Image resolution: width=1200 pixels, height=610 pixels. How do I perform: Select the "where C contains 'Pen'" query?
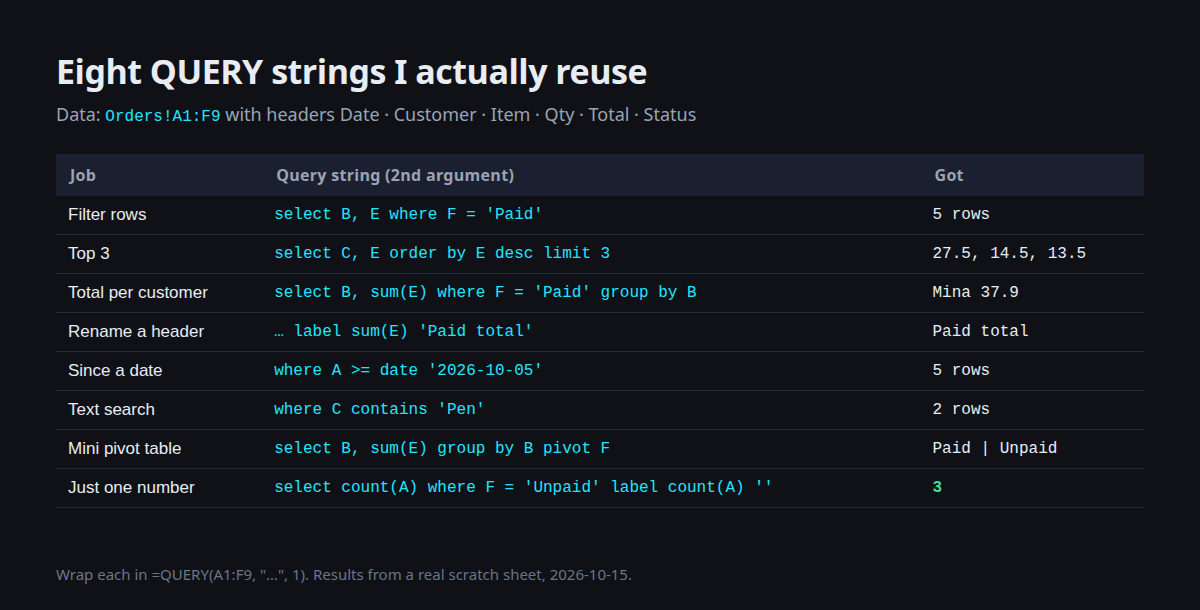click(379, 409)
